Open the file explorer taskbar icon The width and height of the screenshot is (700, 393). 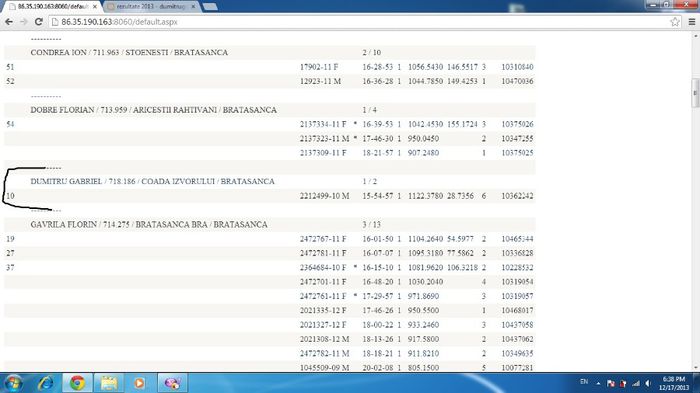pyautogui.click(x=108, y=383)
